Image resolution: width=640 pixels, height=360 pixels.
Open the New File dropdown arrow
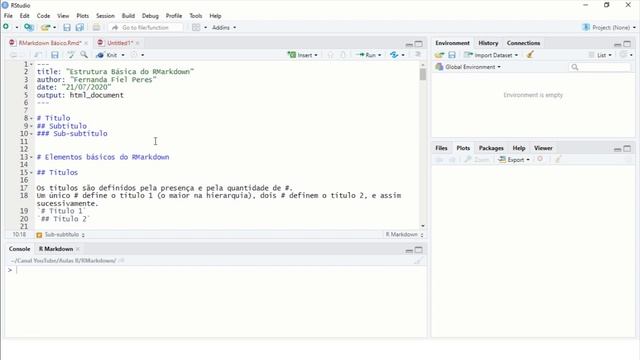point(17,27)
